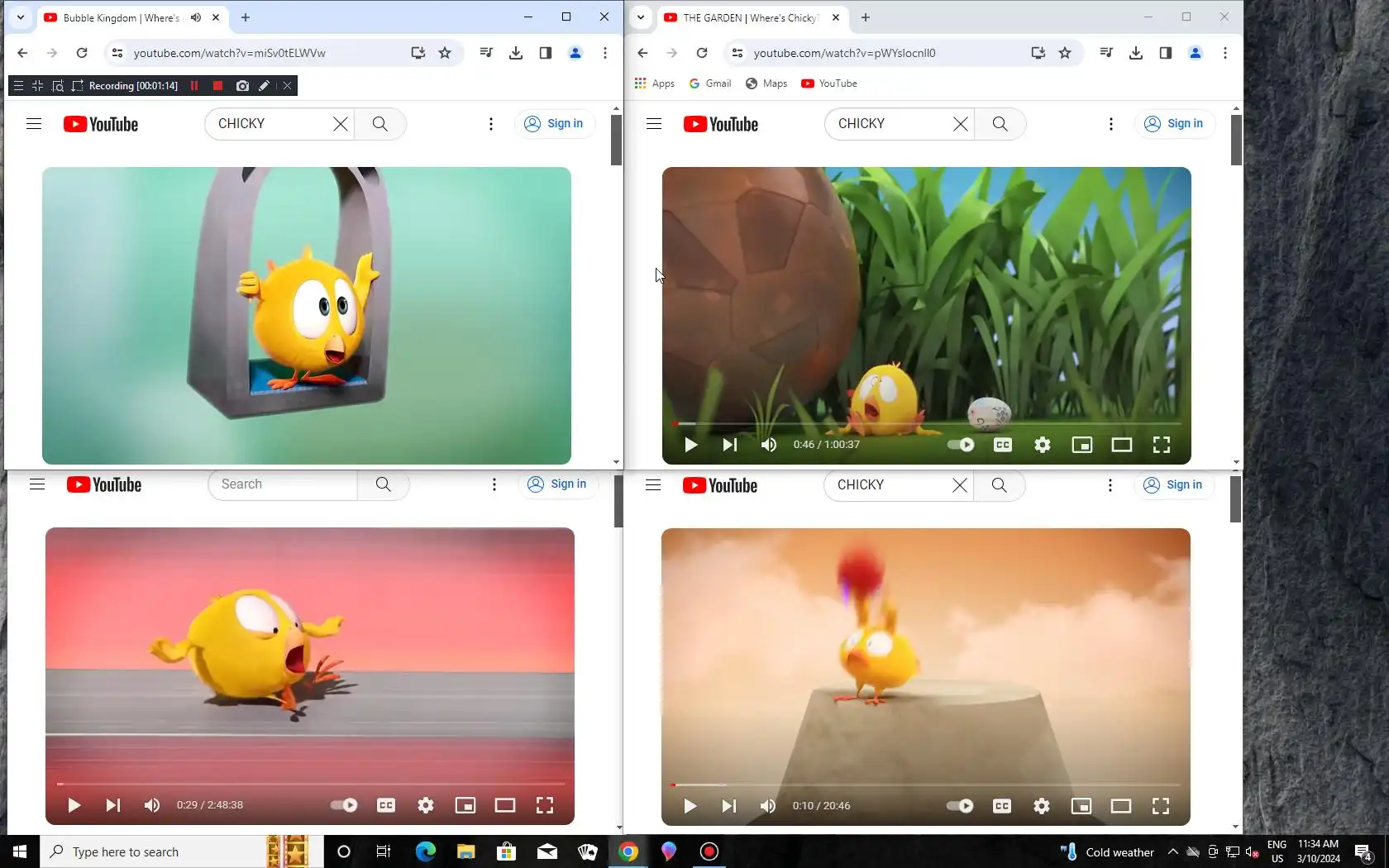This screenshot has height=868, width=1389.
Task: Open YouTube guide menu in bottom-left window
Action: pos(37,484)
